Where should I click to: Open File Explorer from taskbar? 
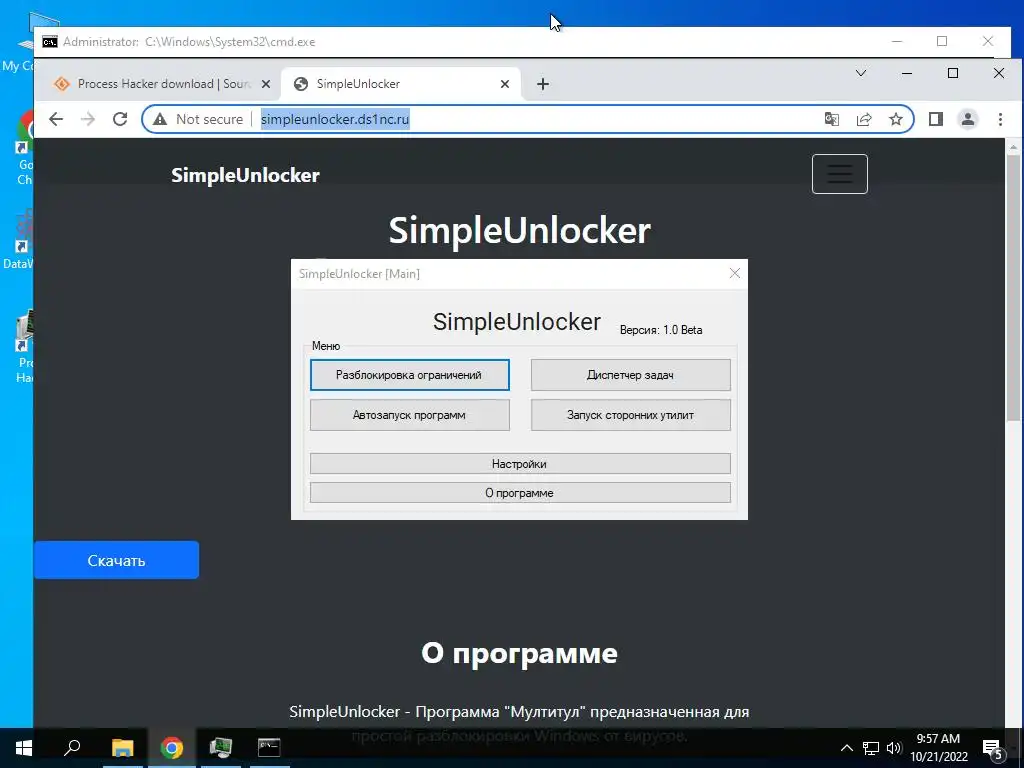(122, 748)
